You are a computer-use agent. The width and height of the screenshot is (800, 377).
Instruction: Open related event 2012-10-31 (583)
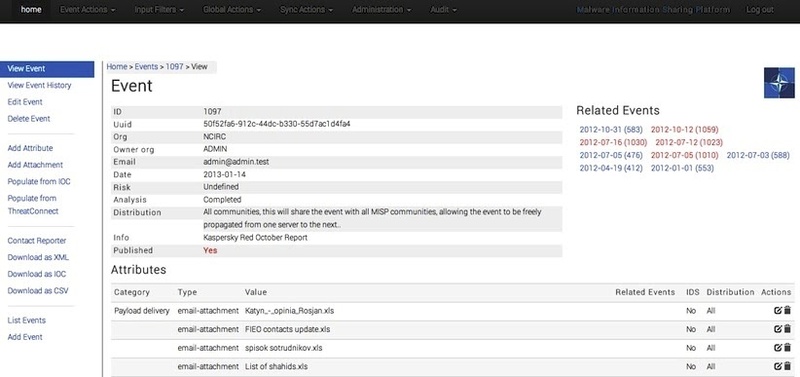pyautogui.click(x=611, y=130)
